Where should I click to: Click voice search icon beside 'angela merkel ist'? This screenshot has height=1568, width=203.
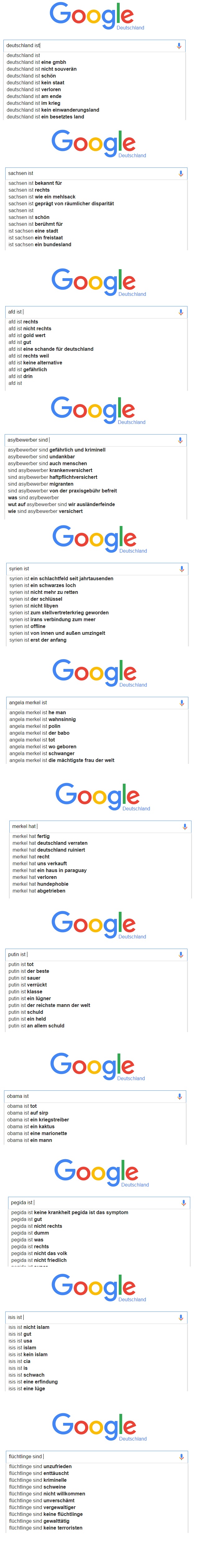(x=182, y=703)
